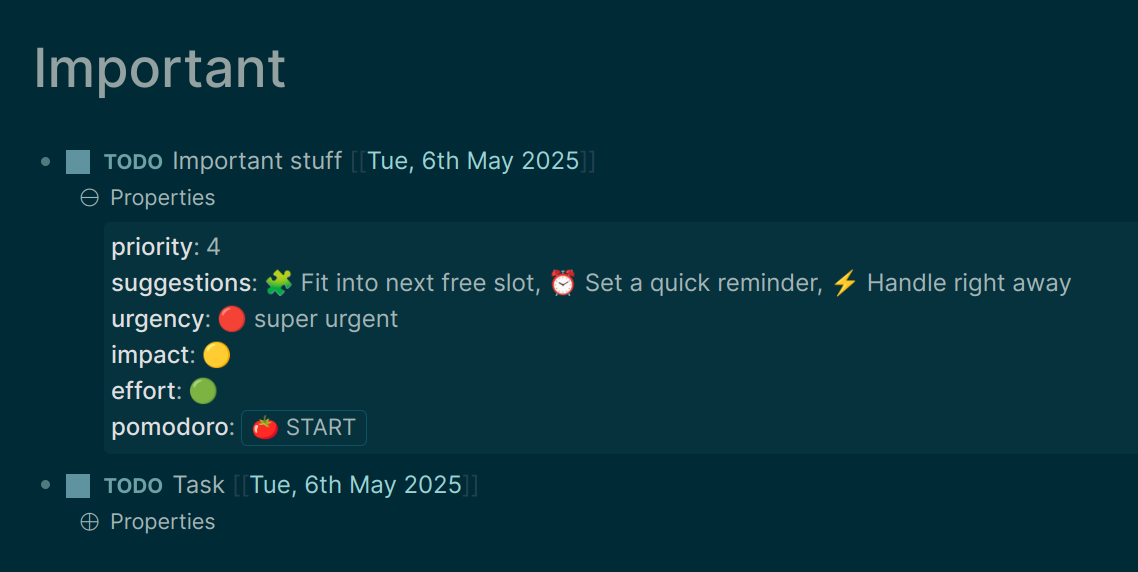Screen dimensions: 1138x572
Task: Click the bullet of the Task block
Action: point(46,485)
